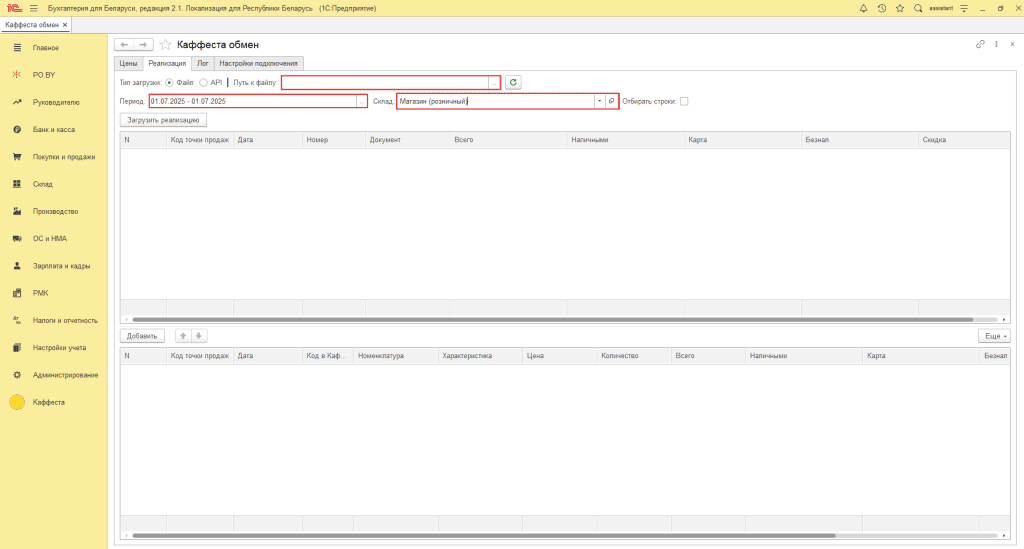Click lower table Код в Каф... header
This screenshot has width=1024, height=549.
[x=328, y=356]
